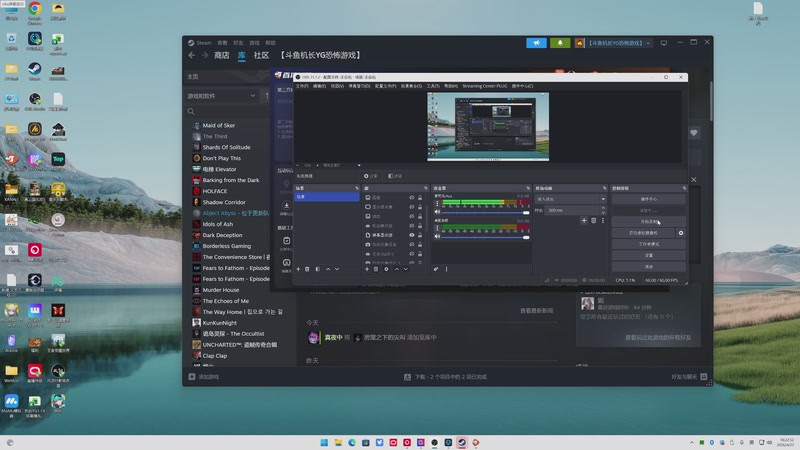Add a scene transition with plus icon
Image resolution: width=800 pixels, height=450 pixels.
point(584,220)
